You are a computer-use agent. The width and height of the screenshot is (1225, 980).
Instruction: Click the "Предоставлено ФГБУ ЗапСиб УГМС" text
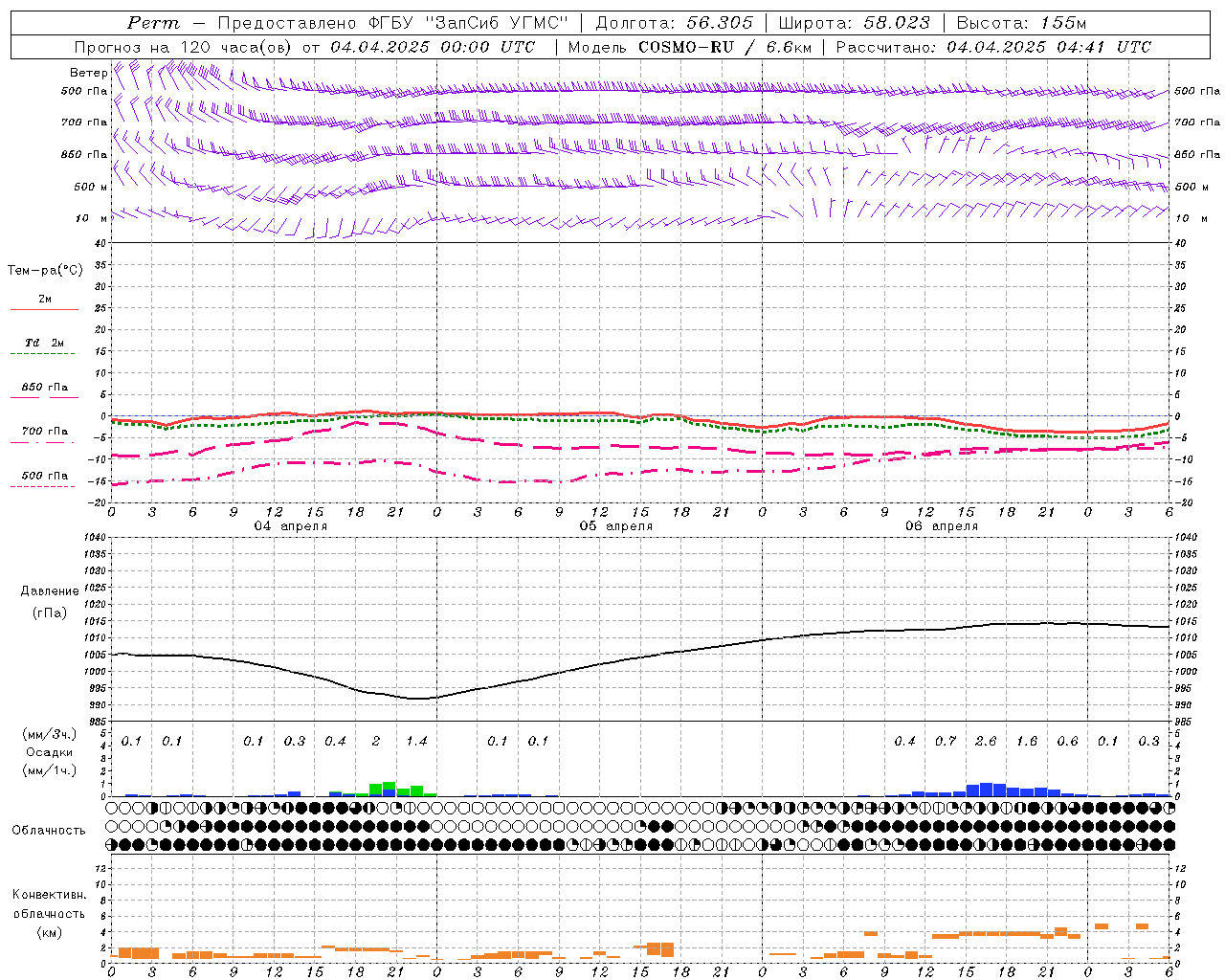click(393, 23)
